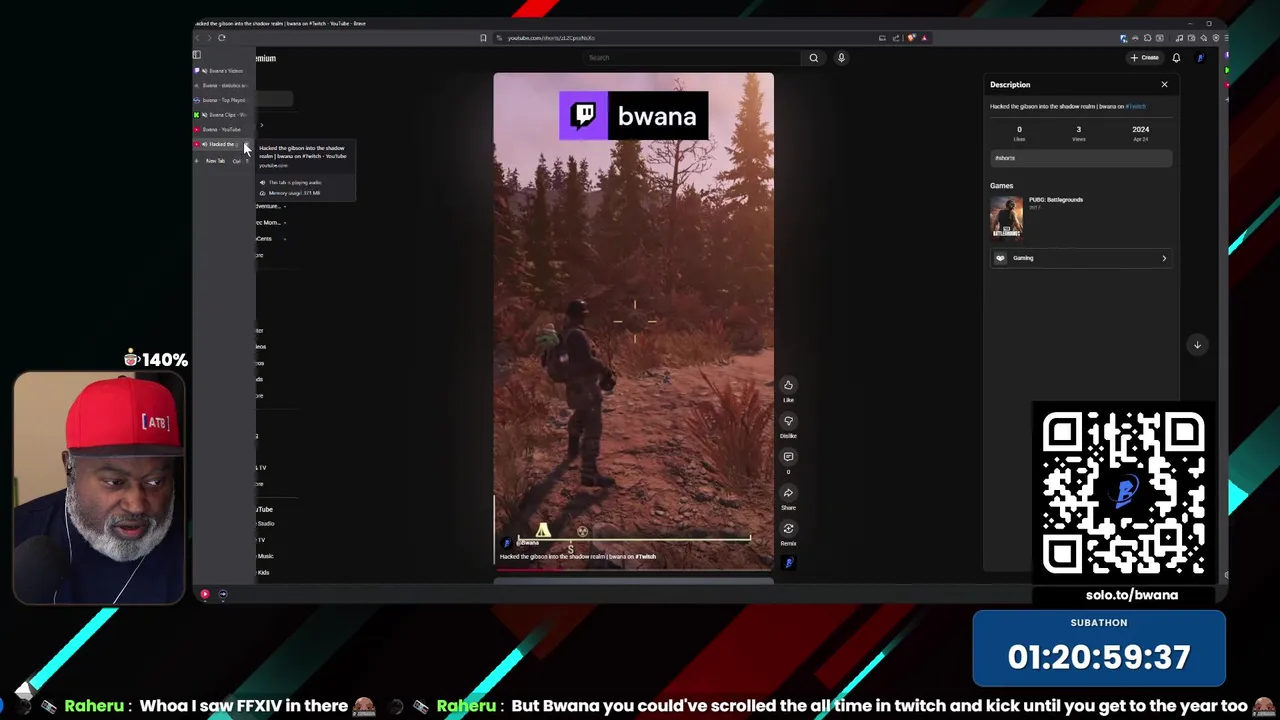Image resolution: width=1280 pixels, height=720 pixels.
Task: Reload the page in Brave
Action: (221, 38)
